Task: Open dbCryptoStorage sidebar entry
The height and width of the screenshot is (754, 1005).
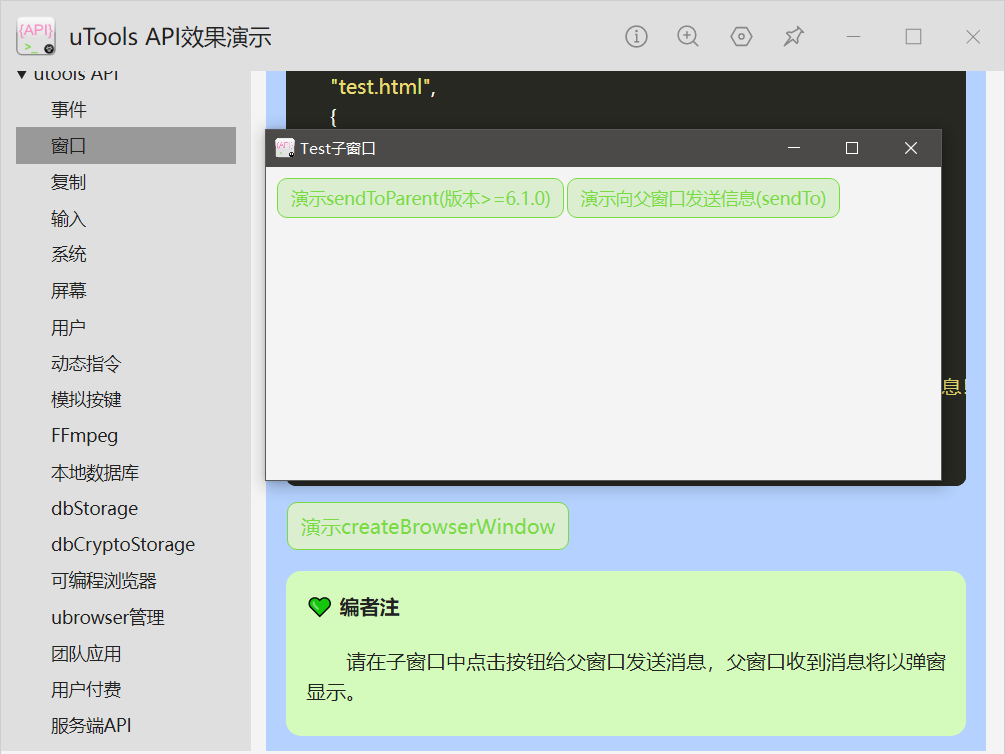Action: [126, 544]
